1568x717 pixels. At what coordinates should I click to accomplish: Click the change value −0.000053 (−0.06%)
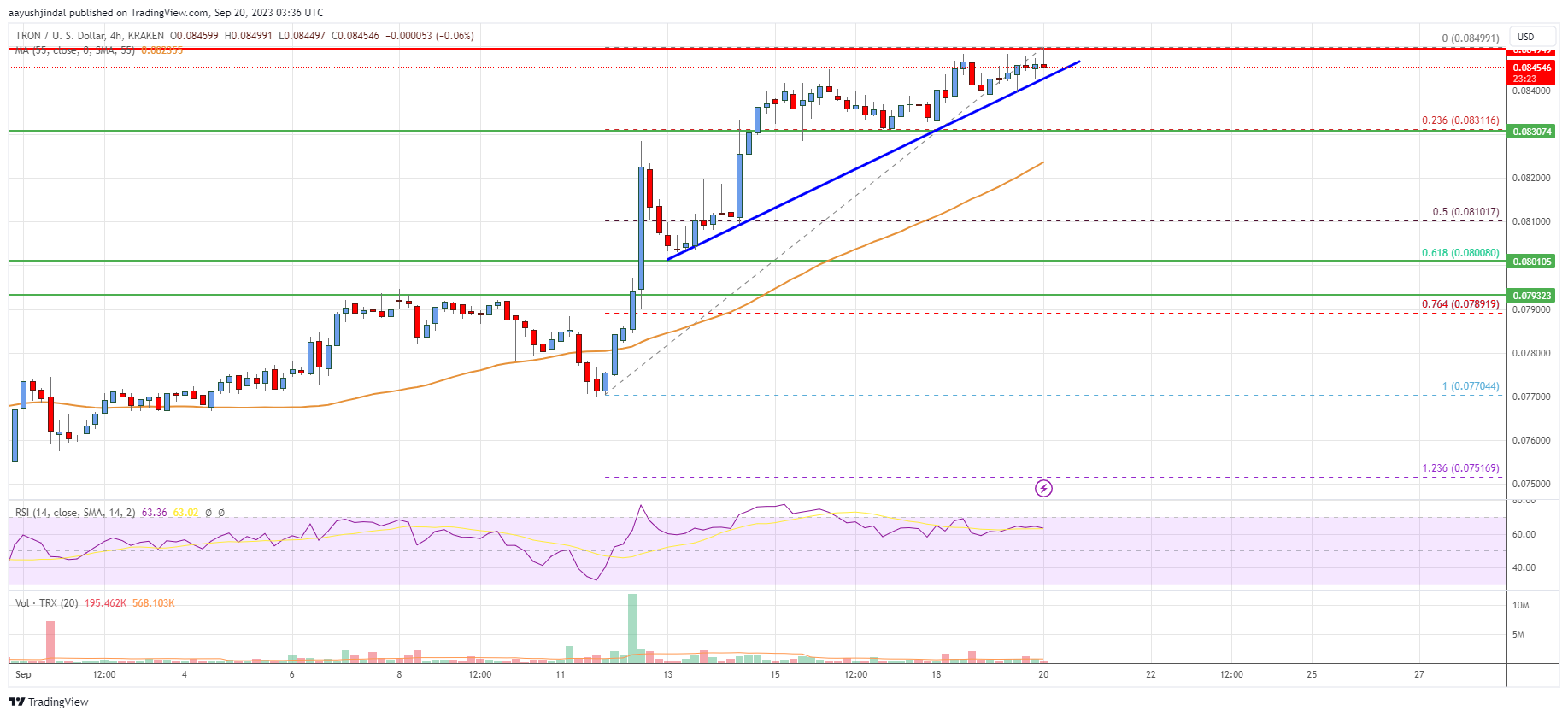pos(430,36)
